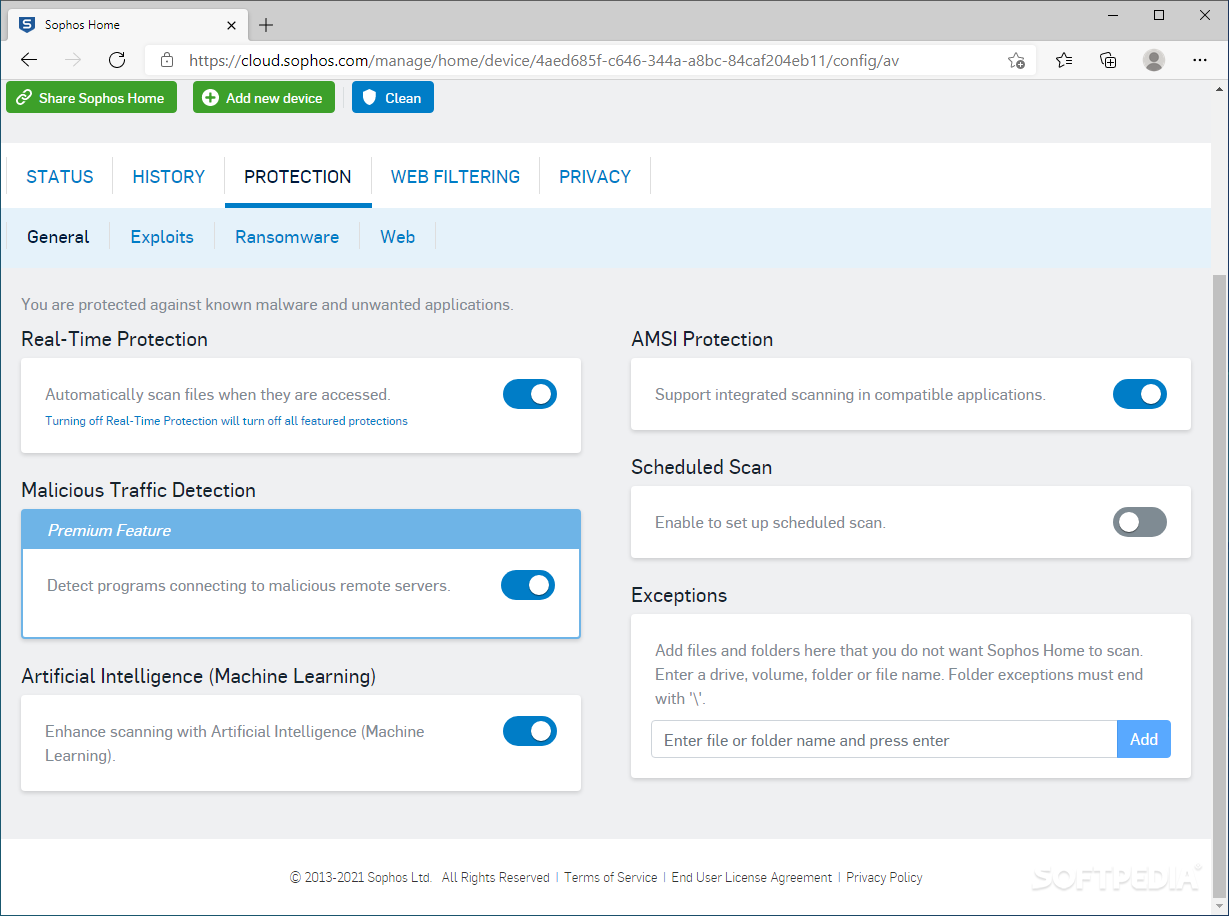Viewport: 1229px width, 916px height.
Task: Add page to favorites star icon
Action: click(x=1016, y=60)
